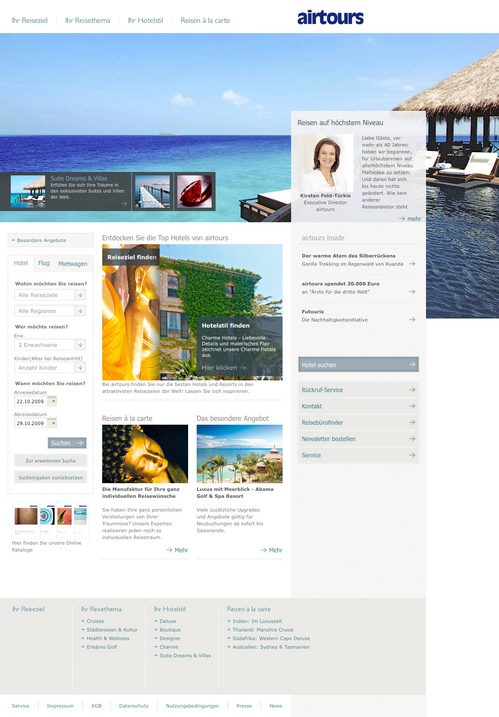The width and height of the screenshot is (499, 717).
Task: Click the arrow beside the Futouris entry
Action: 412,320
